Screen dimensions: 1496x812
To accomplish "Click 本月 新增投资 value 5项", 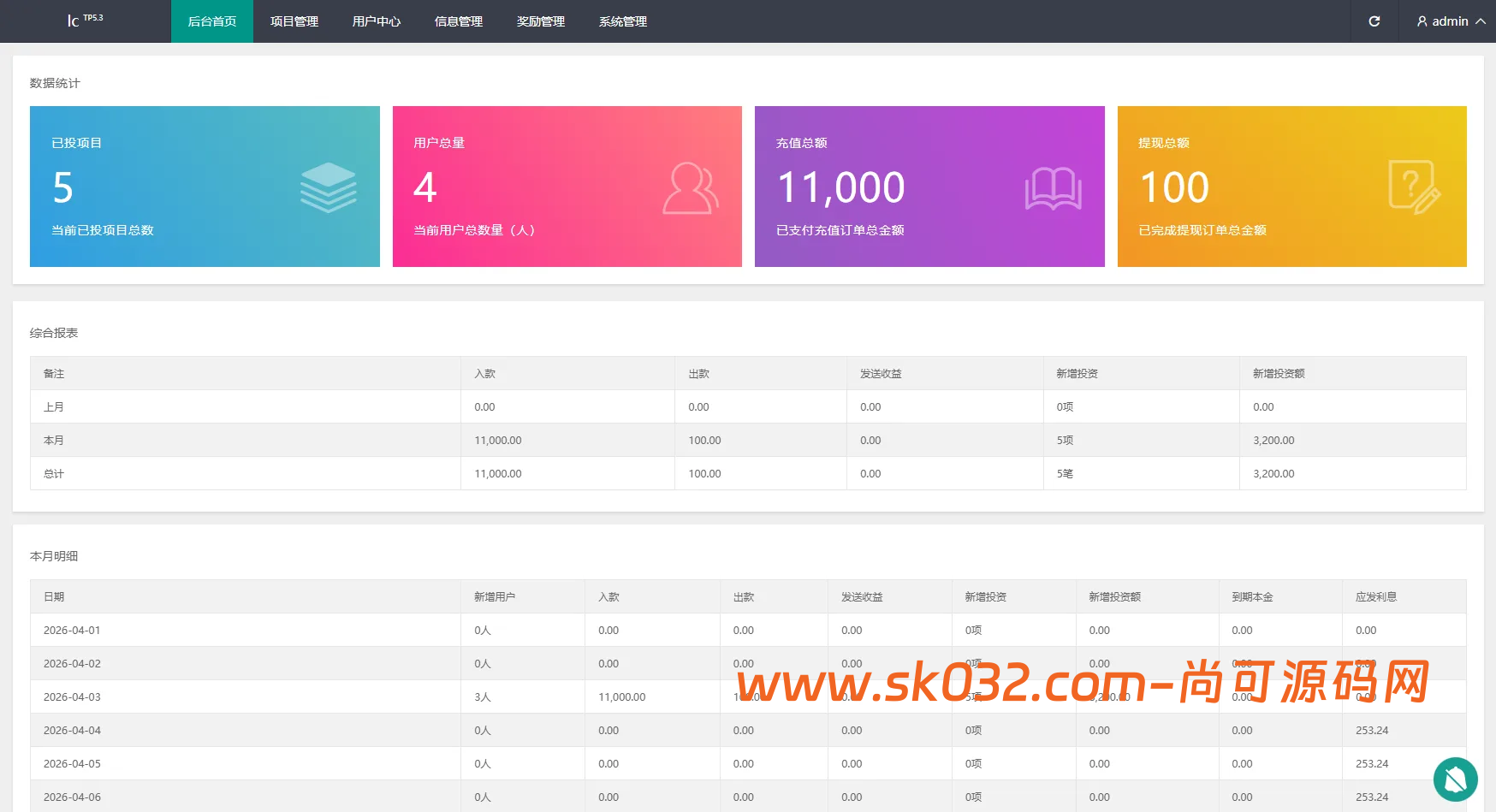I will [1065, 441].
